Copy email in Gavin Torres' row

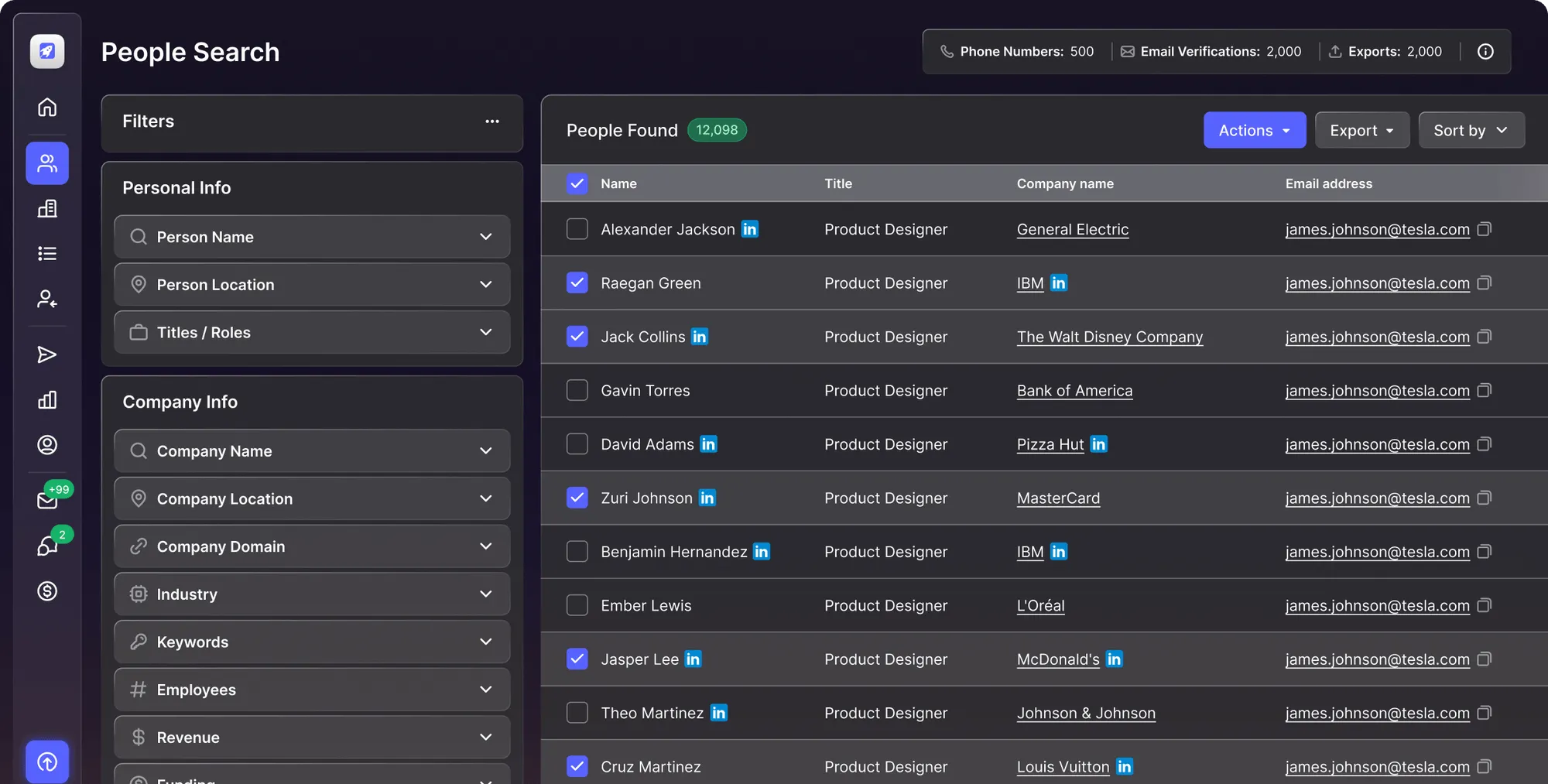click(1485, 391)
